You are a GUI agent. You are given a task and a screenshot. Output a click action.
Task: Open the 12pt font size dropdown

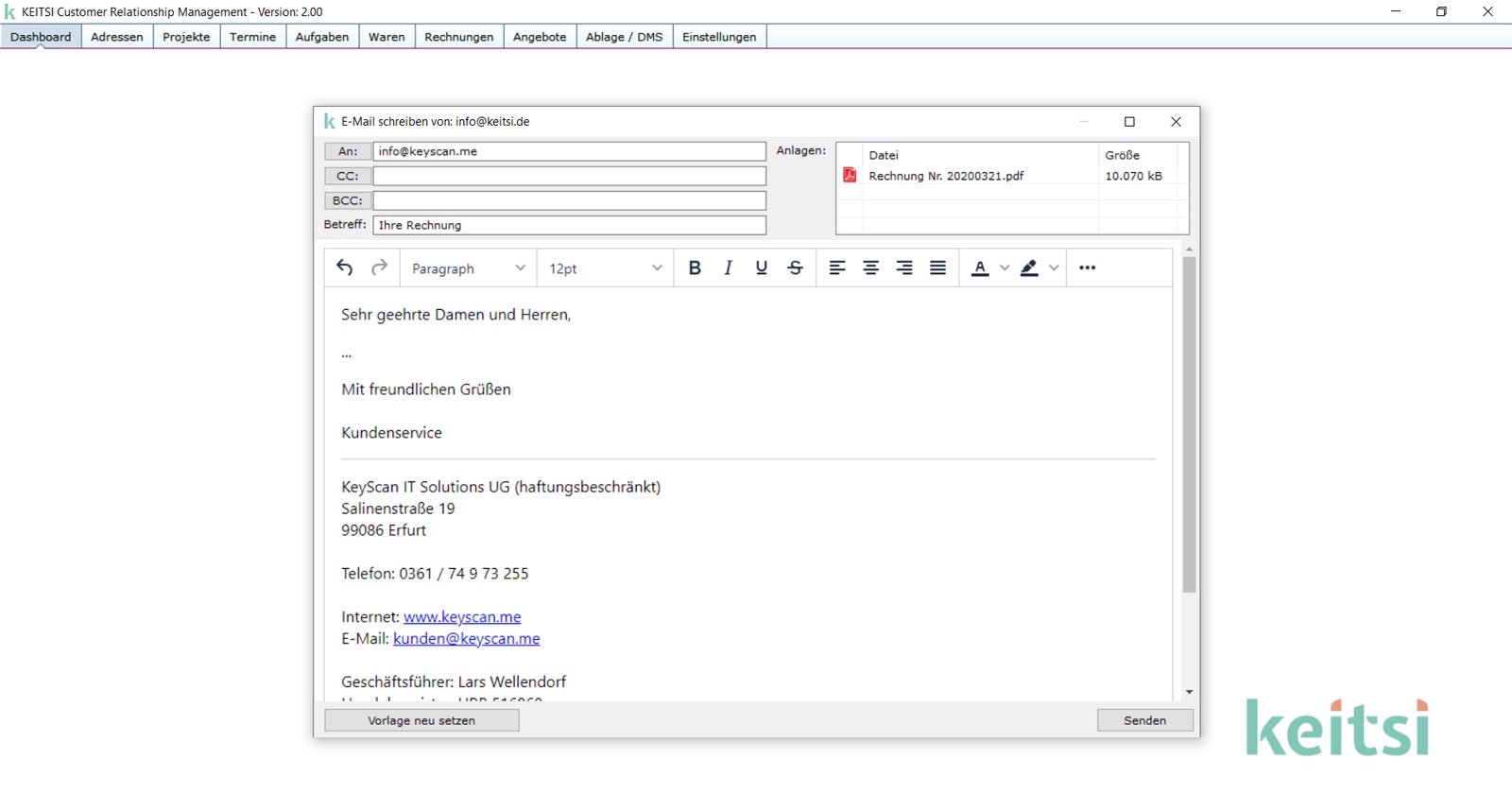tap(605, 268)
